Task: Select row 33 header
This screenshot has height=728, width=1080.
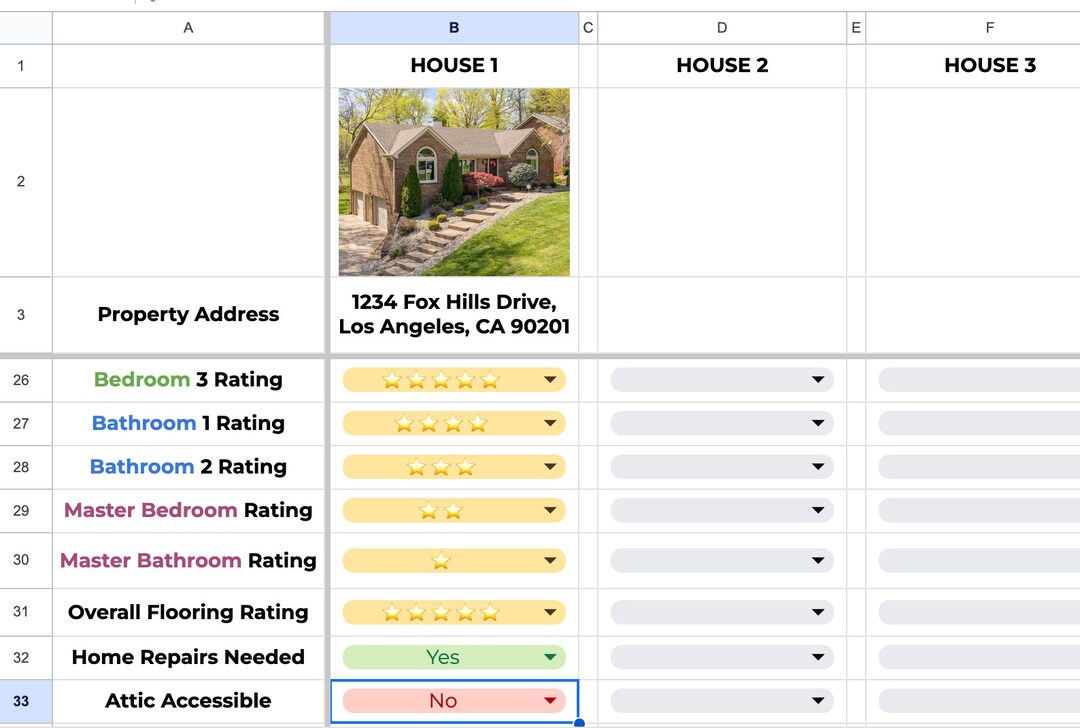Action: 25,701
